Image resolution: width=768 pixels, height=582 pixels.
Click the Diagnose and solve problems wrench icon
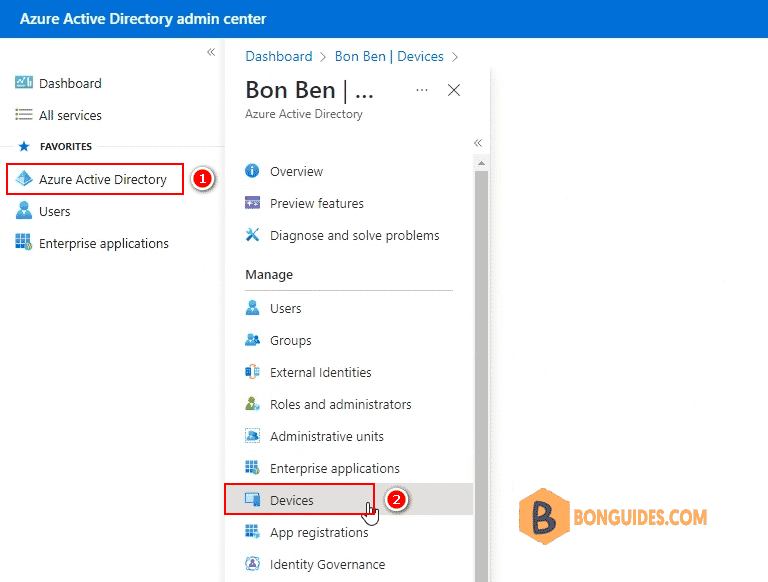pos(252,235)
